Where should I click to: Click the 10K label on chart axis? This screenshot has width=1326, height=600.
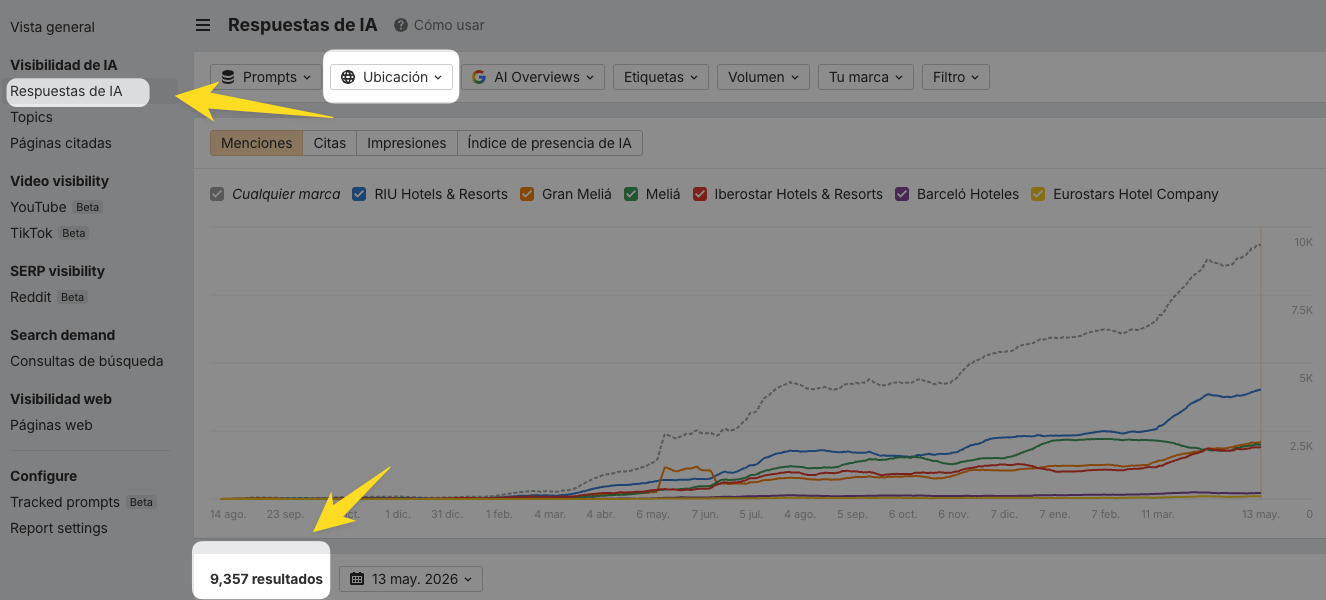1303,243
